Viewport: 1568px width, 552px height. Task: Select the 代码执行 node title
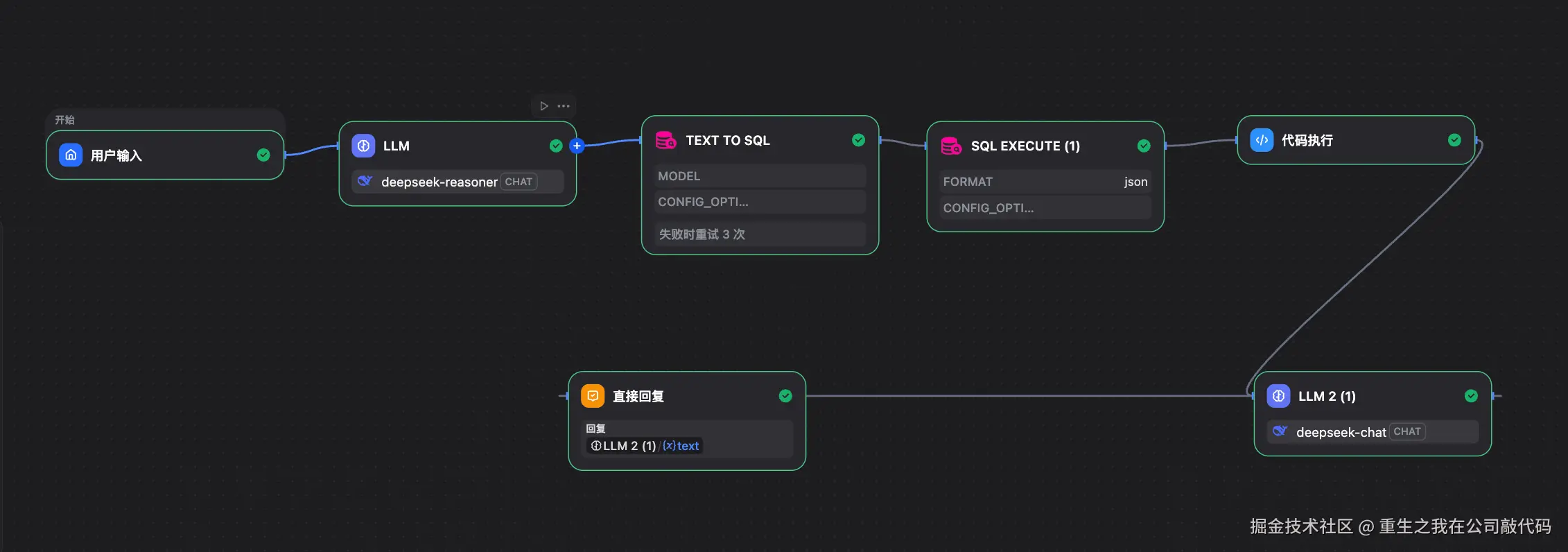(x=1307, y=140)
